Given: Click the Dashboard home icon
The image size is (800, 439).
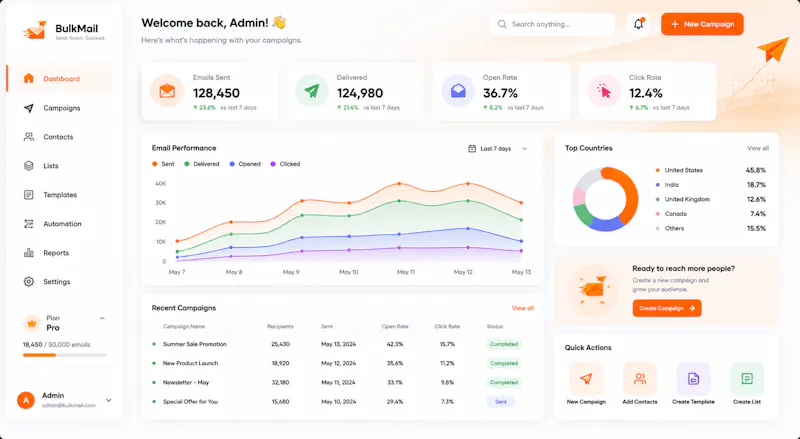Looking at the screenshot, I should [29, 78].
